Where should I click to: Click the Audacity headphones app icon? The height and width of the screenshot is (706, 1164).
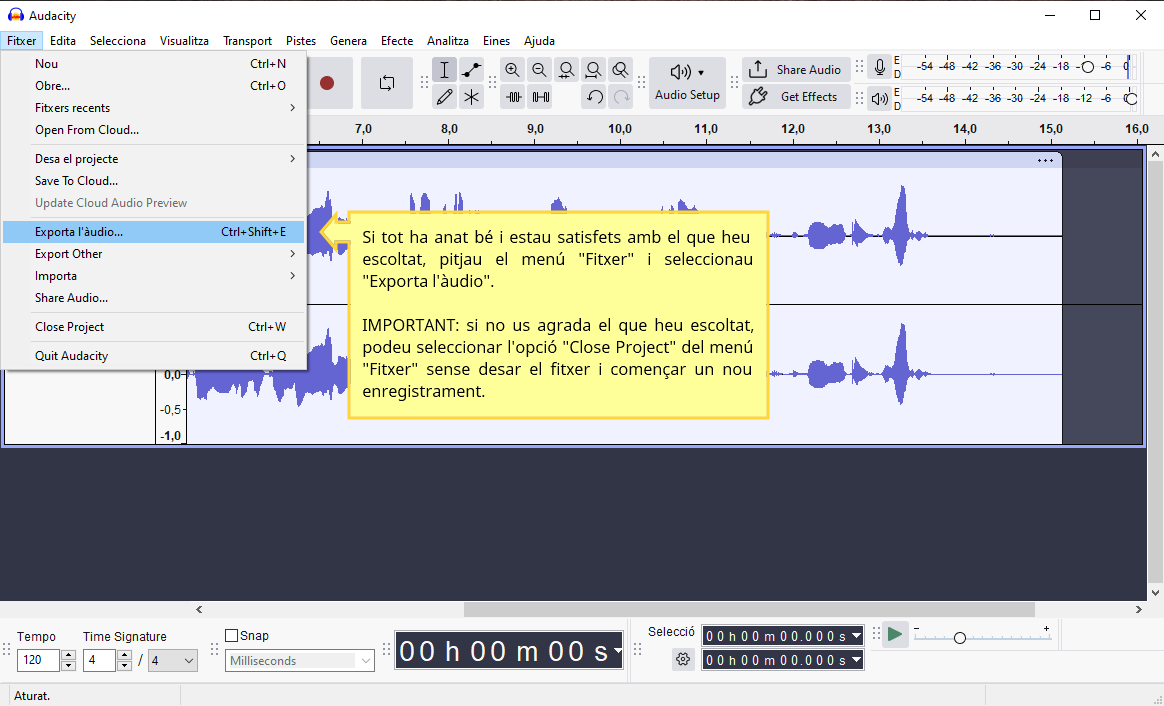point(16,15)
